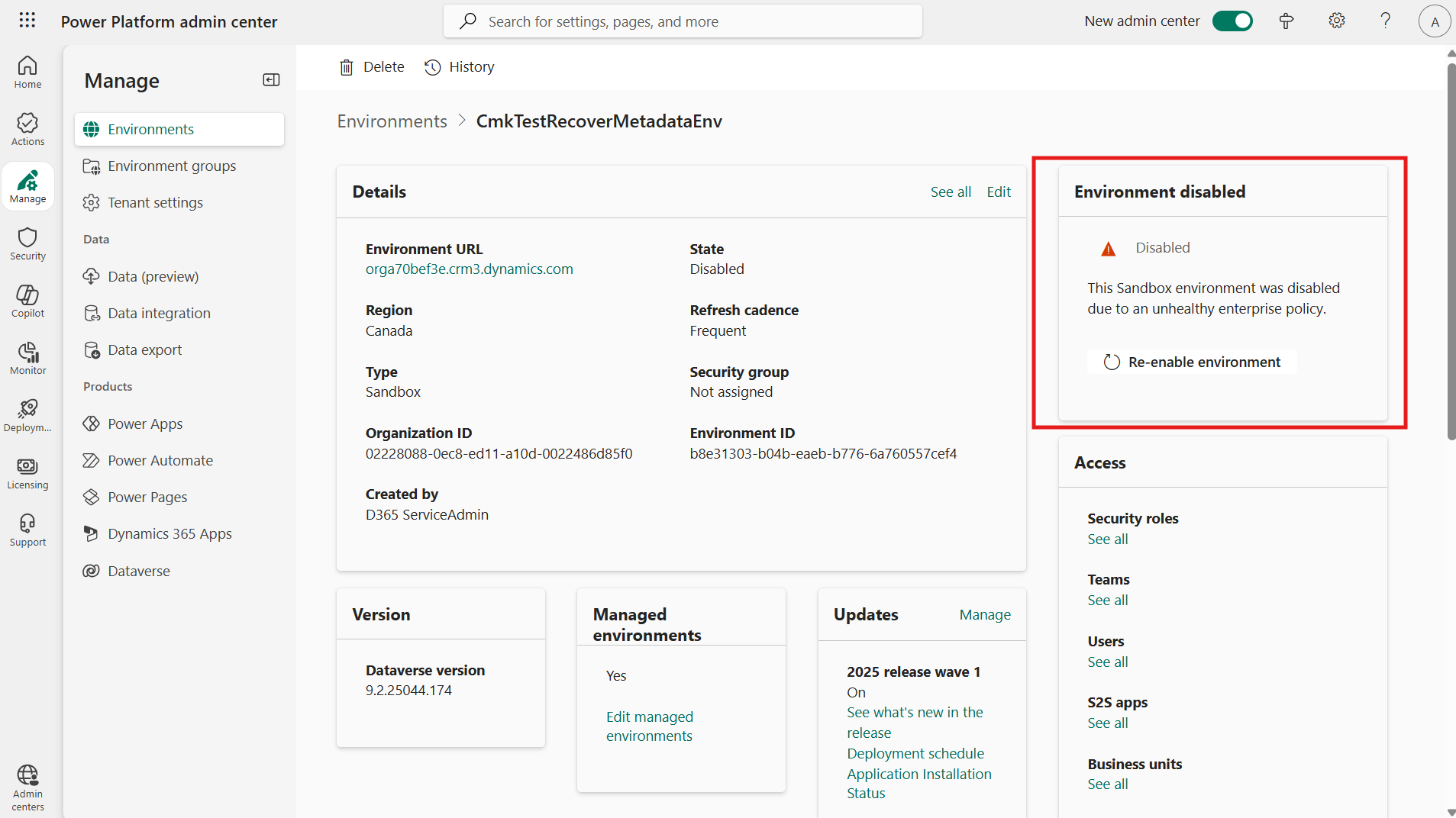This screenshot has height=818, width=1456.
Task: Click the vertical page scrollbar
Action: (x=1451, y=252)
